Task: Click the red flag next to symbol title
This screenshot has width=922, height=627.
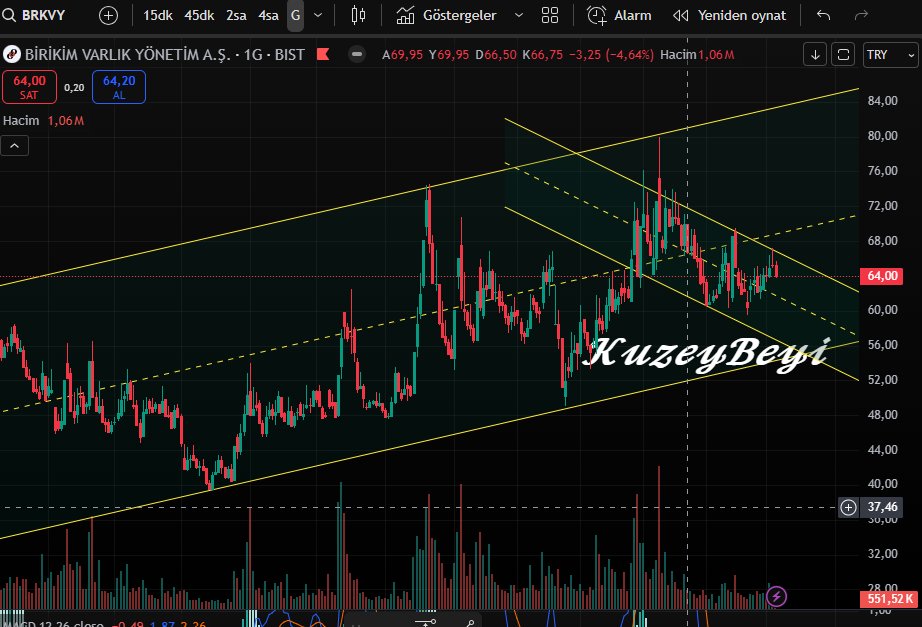Action: tap(323, 55)
